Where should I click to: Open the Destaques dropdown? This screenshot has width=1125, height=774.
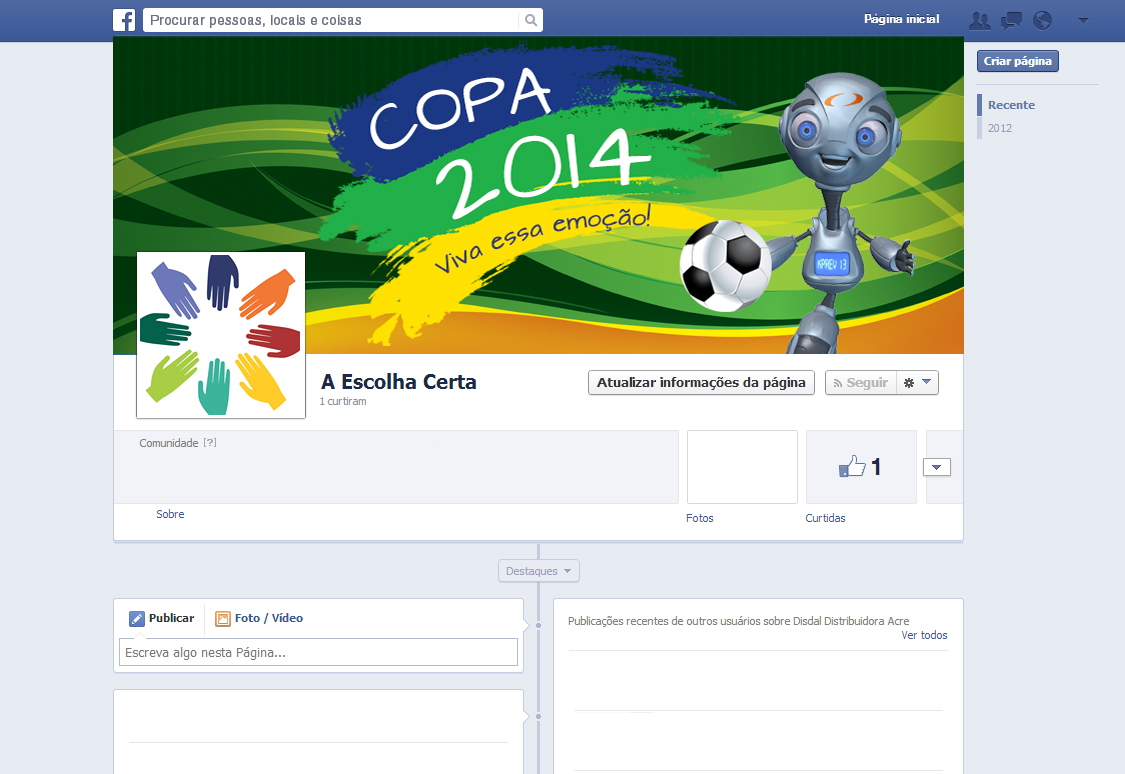click(539, 571)
